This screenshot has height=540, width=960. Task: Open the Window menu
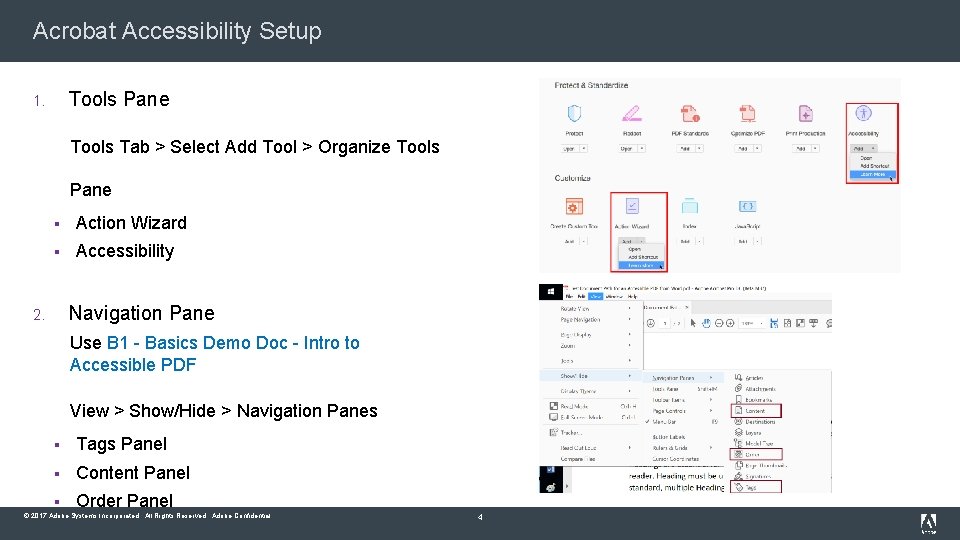click(x=614, y=296)
